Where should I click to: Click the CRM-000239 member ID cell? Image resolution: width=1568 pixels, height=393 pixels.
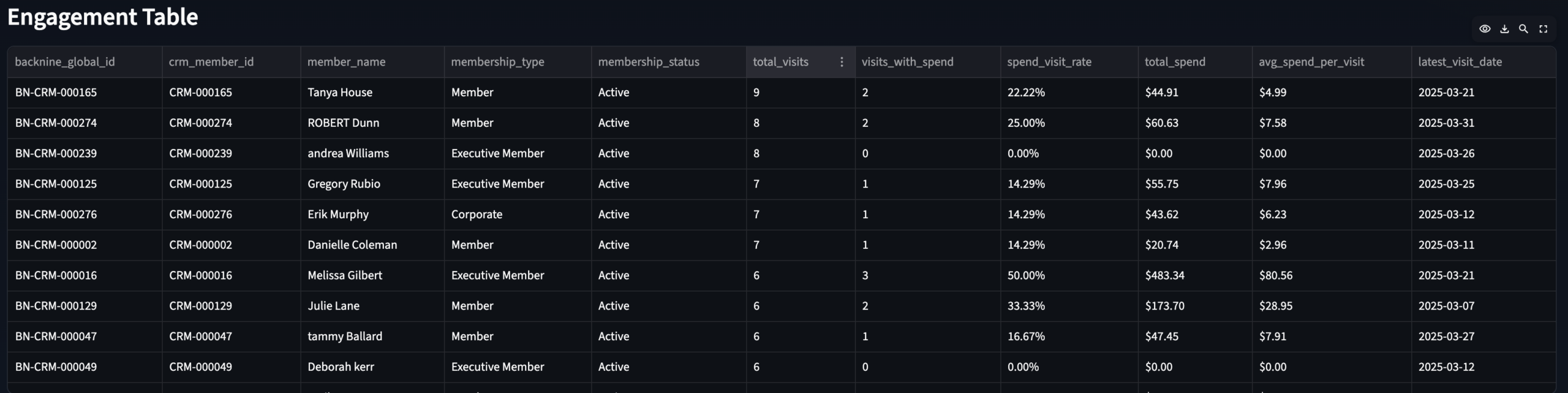click(200, 153)
